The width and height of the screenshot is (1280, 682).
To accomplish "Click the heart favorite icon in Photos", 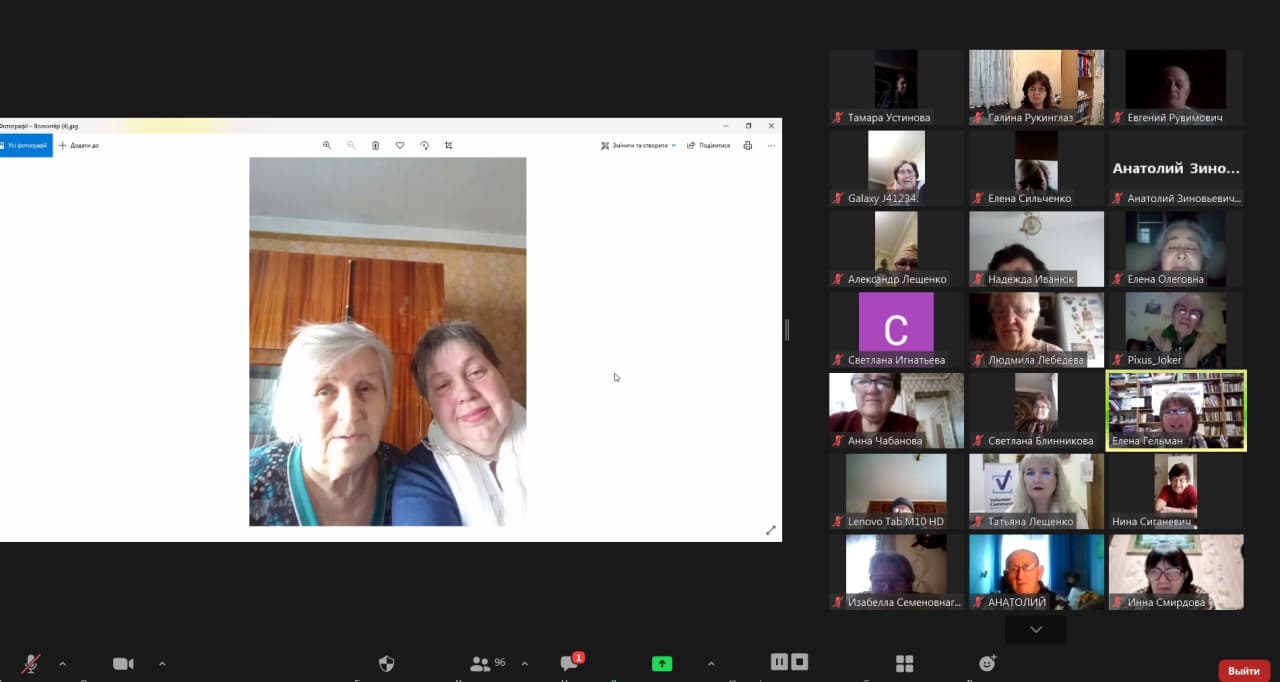I will click(x=400, y=145).
